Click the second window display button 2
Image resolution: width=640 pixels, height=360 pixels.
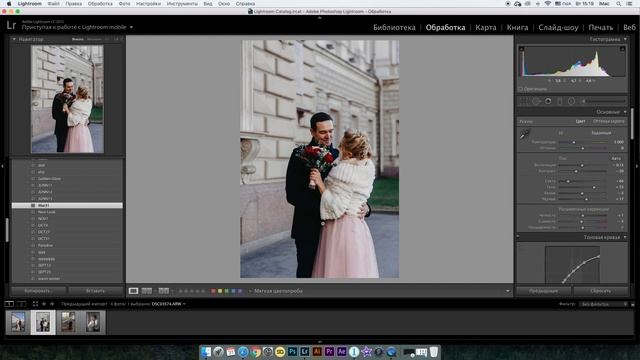click(21, 304)
